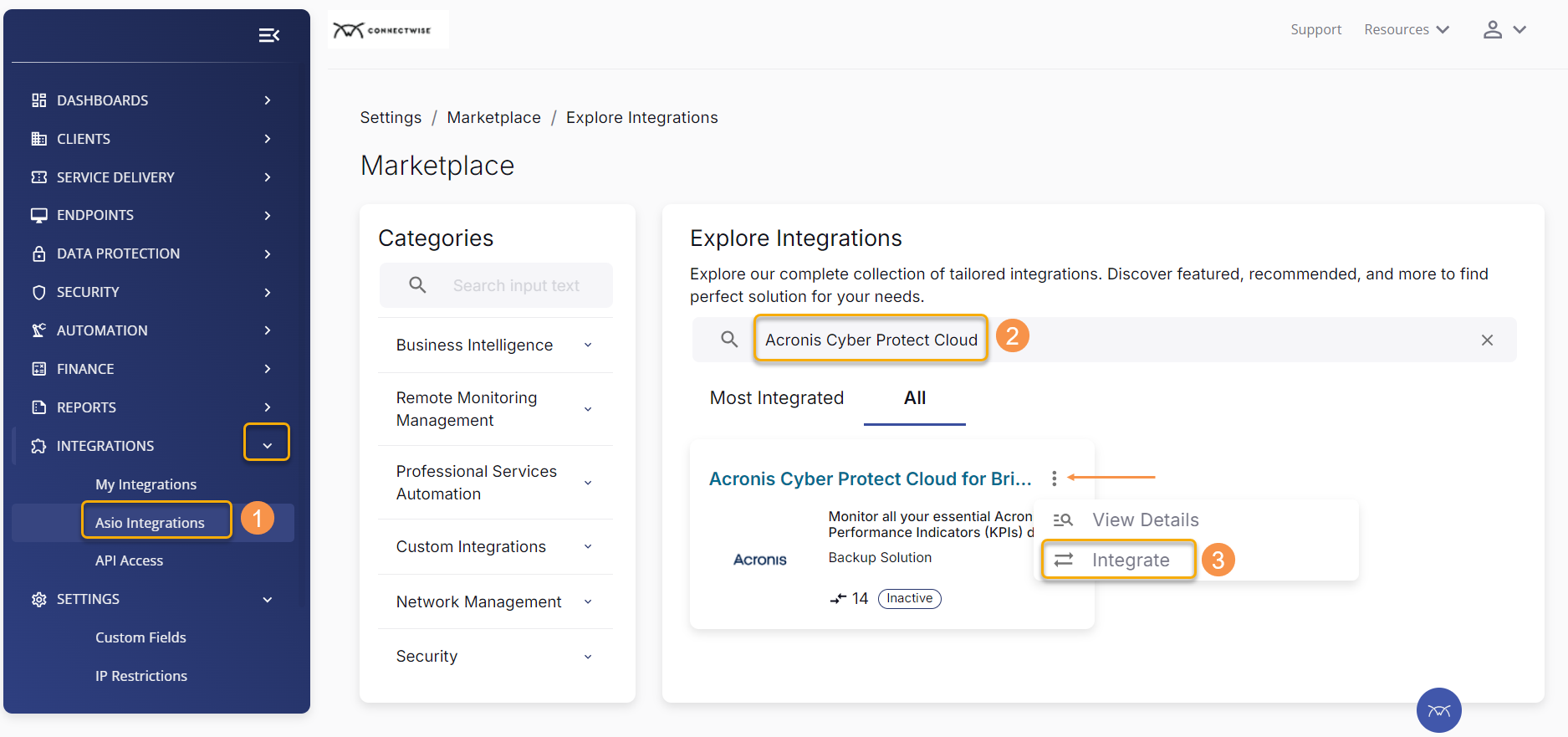Click the ConnectWise logo
The height and width of the screenshot is (737, 1568).
382,30
